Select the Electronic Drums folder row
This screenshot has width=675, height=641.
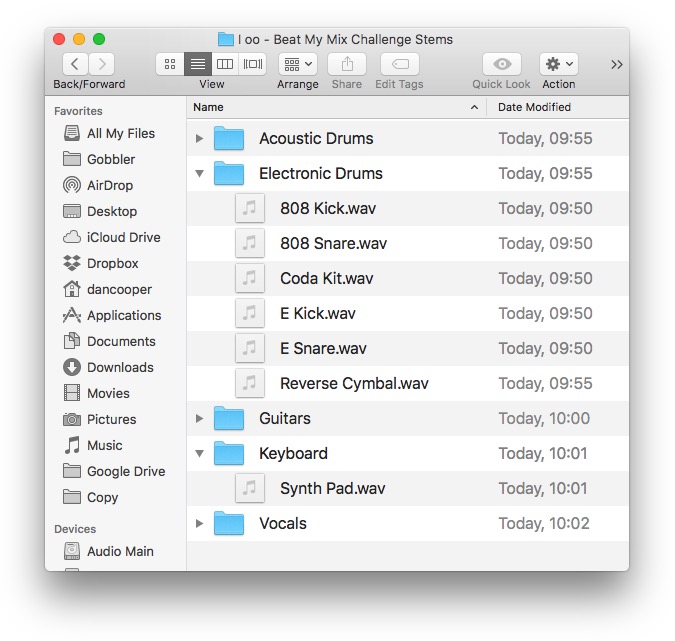click(x=408, y=173)
